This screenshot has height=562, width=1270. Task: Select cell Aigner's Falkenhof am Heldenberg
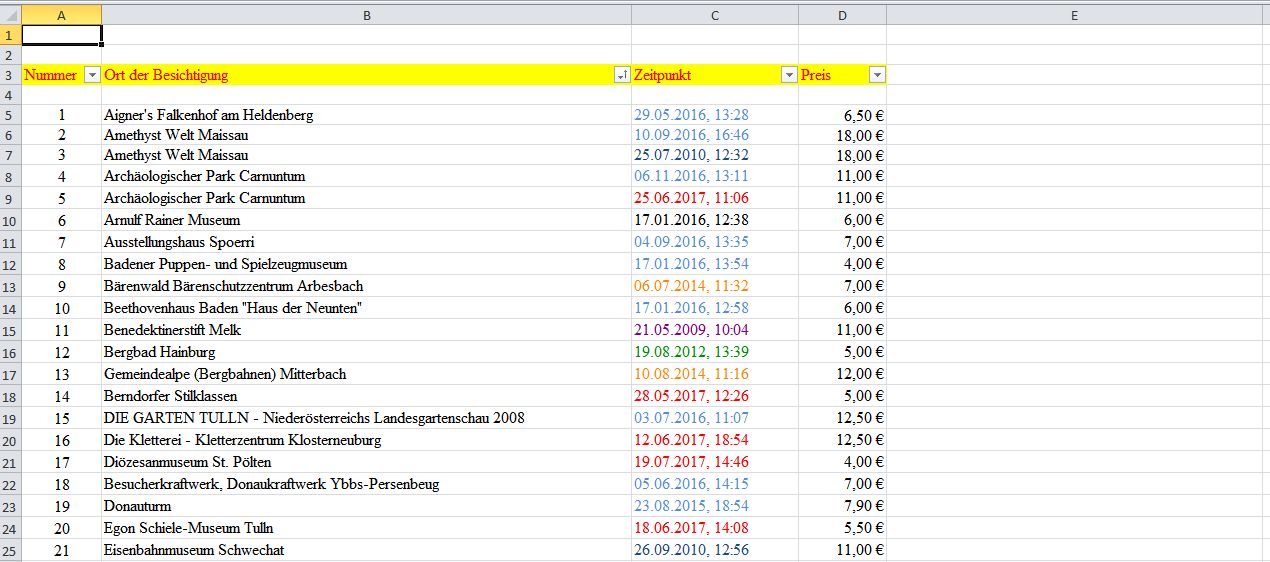point(366,115)
